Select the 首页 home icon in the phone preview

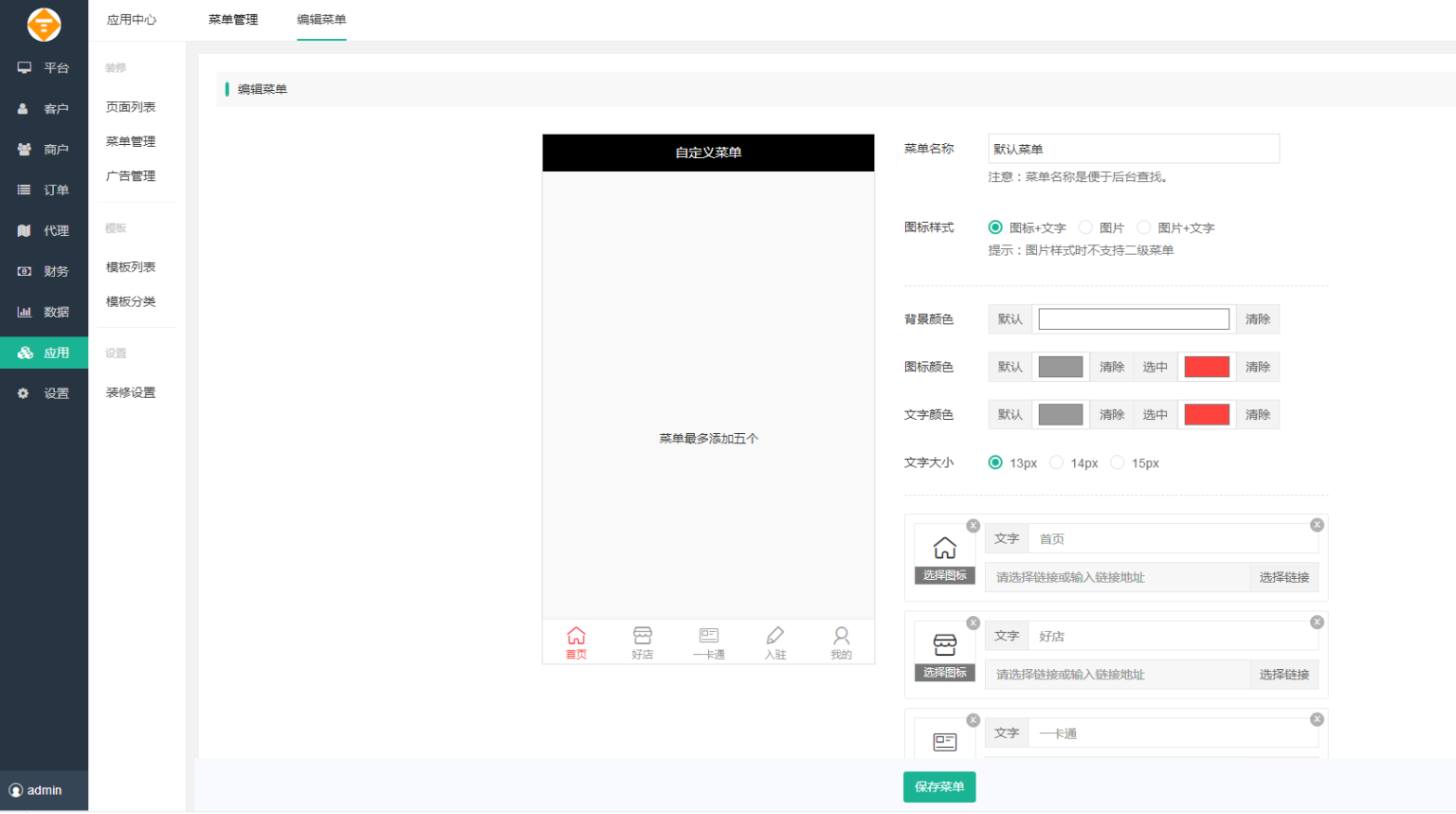575,635
